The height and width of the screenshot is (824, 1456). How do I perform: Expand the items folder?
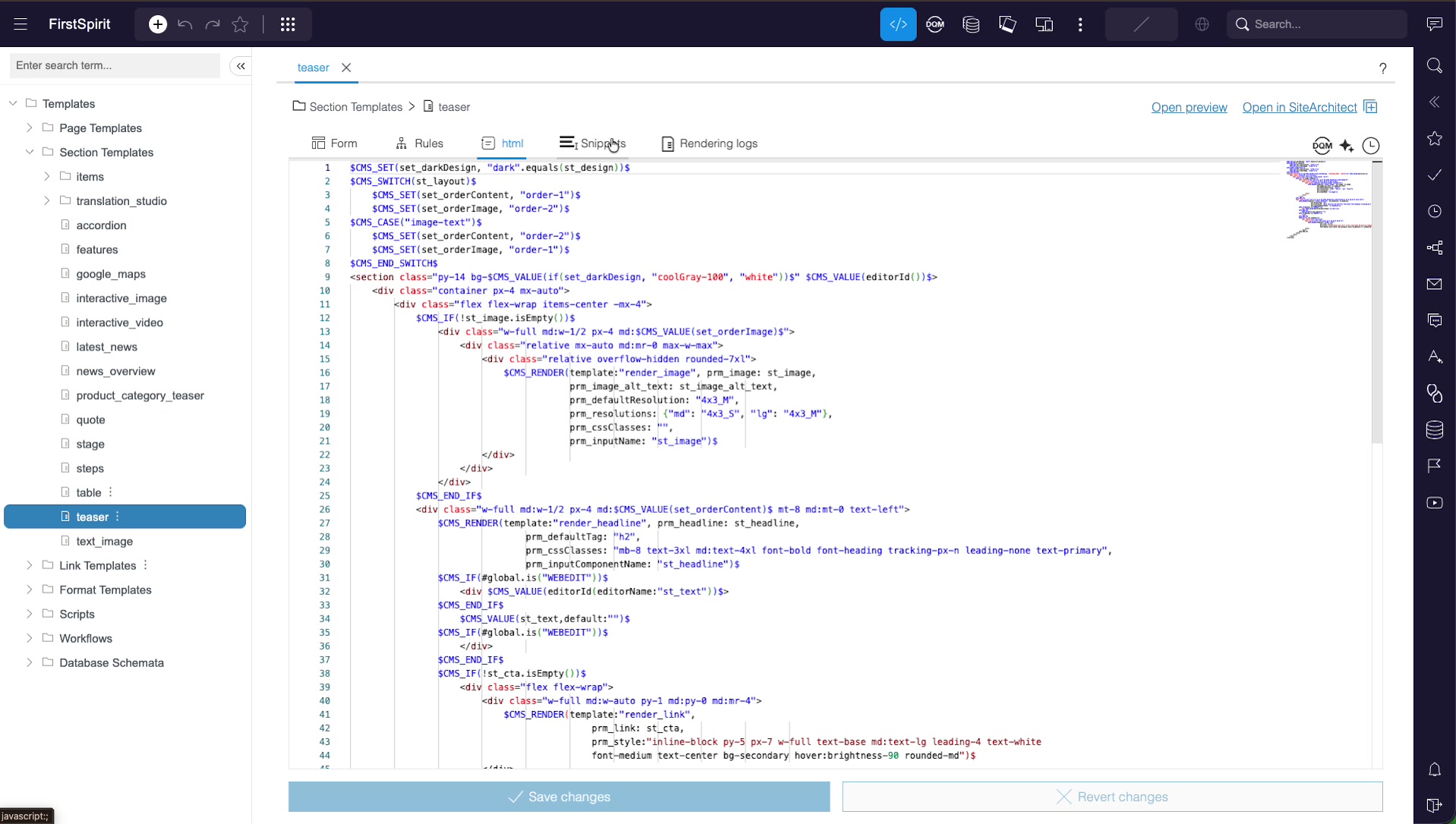[x=46, y=176]
